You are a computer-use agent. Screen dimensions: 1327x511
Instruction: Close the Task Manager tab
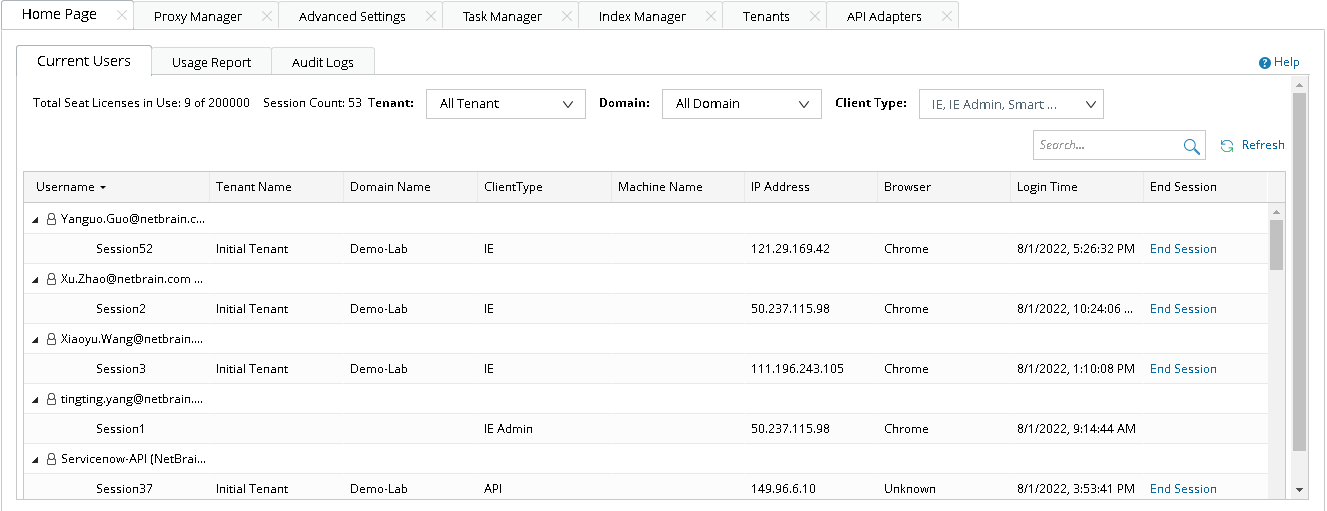tap(567, 17)
